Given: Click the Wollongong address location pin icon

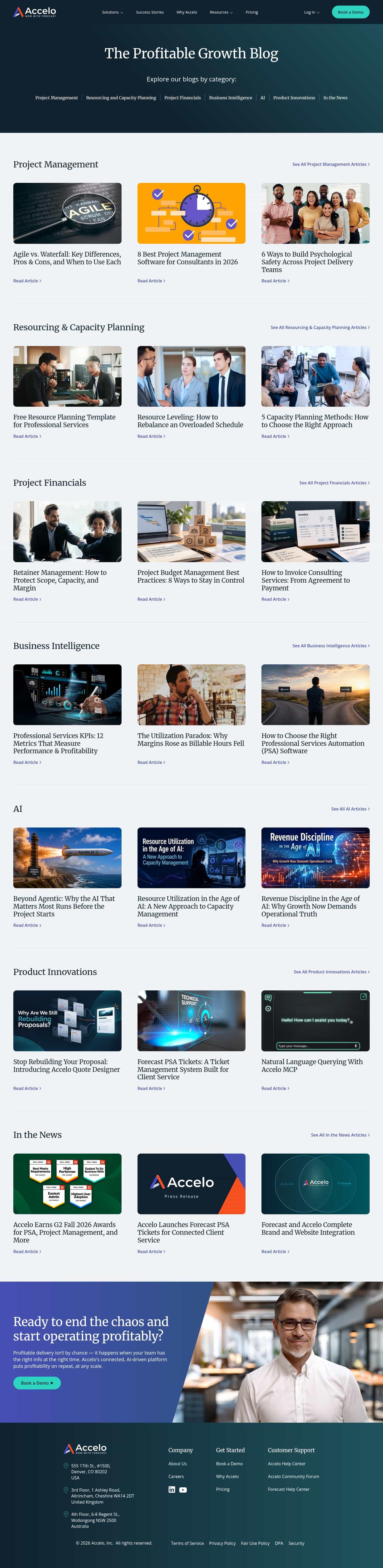Looking at the screenshot, I should pos(66,1515).
